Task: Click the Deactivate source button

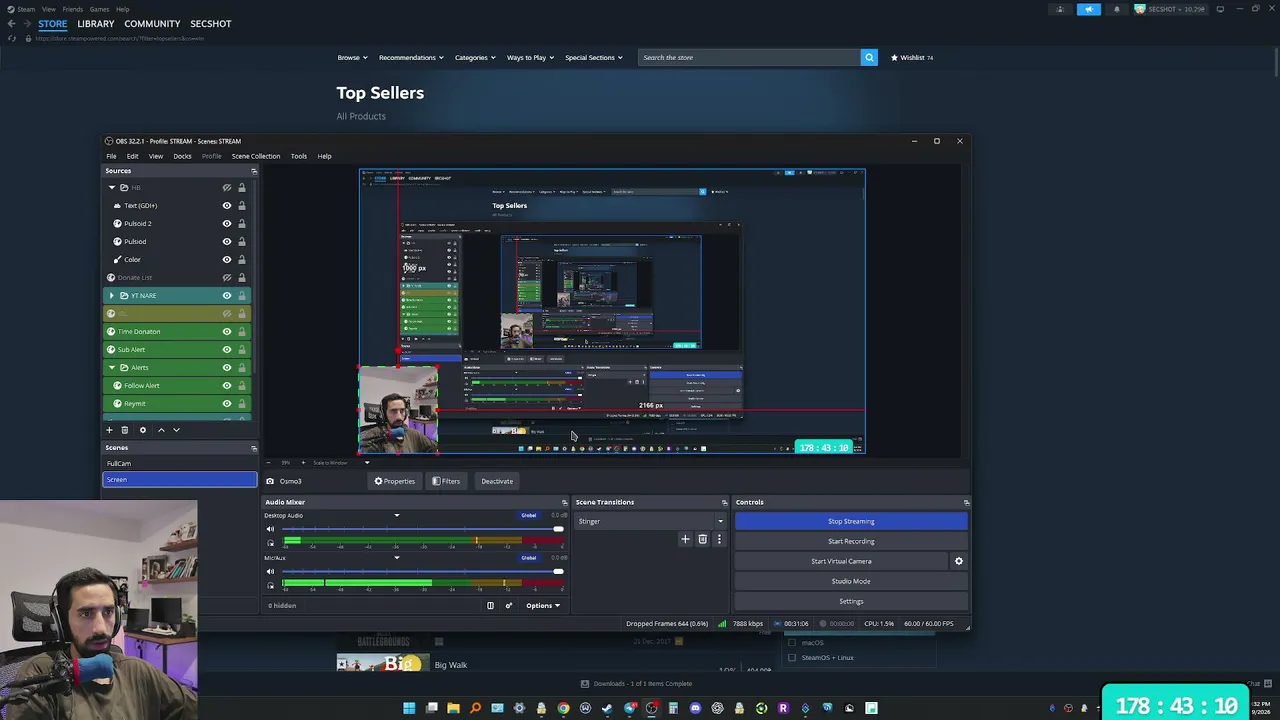Action: (x=497, y=481)
